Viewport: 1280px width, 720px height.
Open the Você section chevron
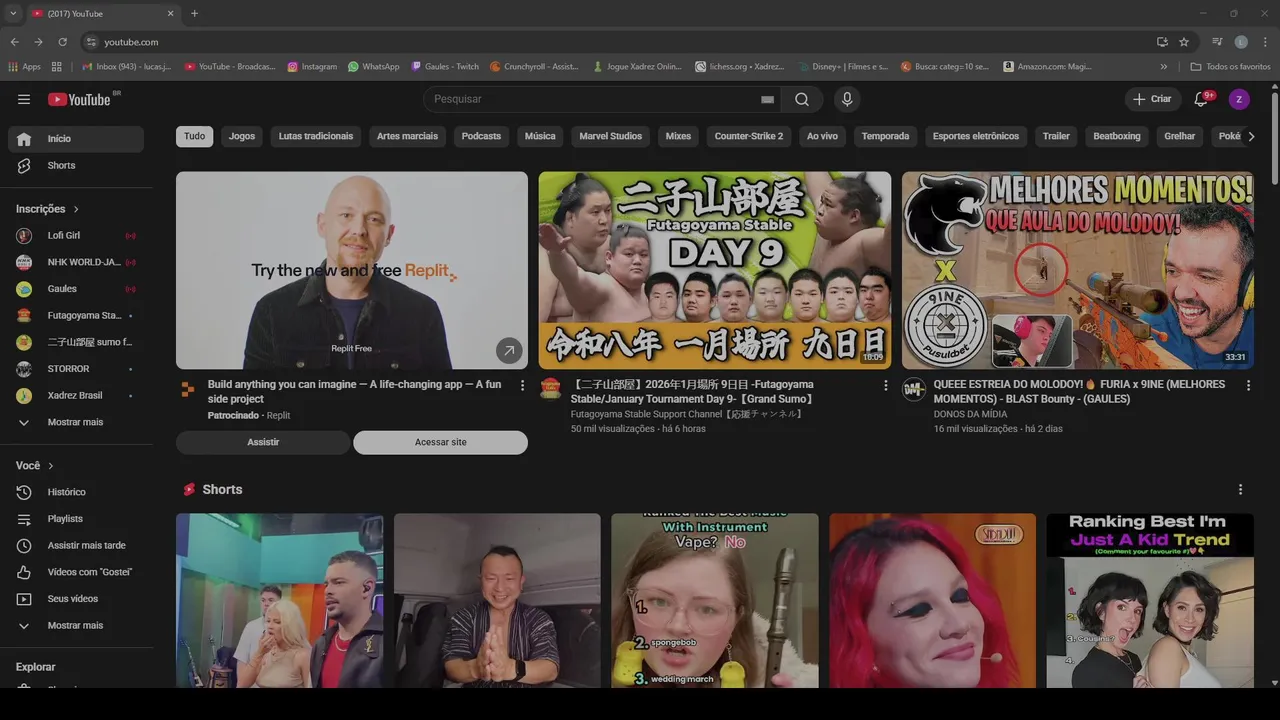pos(51,466)
